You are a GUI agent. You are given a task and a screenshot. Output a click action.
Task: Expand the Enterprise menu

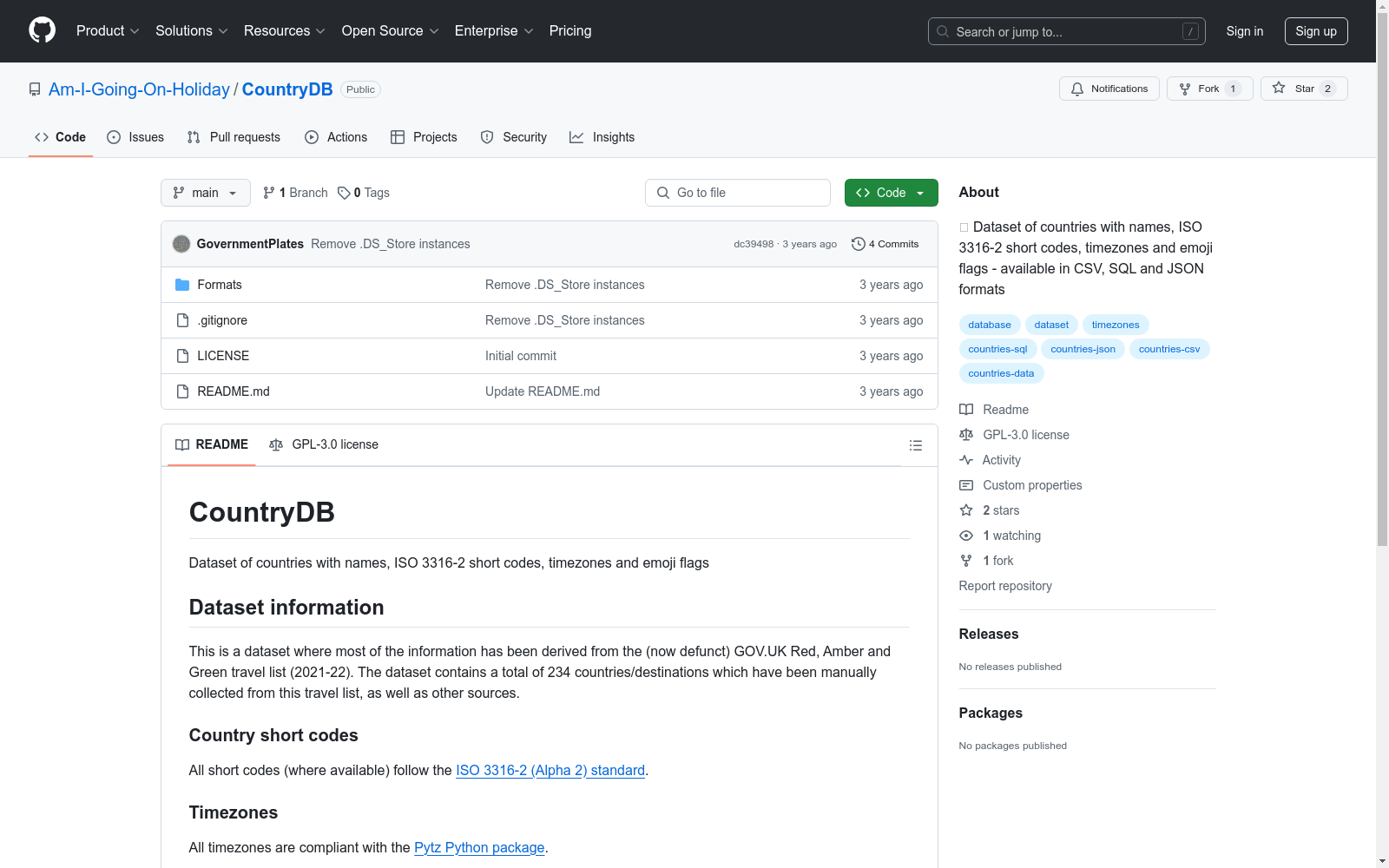point(494,30)
